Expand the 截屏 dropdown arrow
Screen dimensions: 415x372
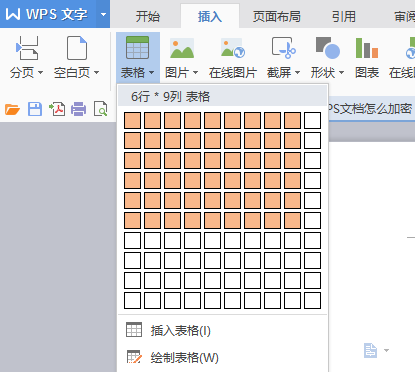click(297, 72)
